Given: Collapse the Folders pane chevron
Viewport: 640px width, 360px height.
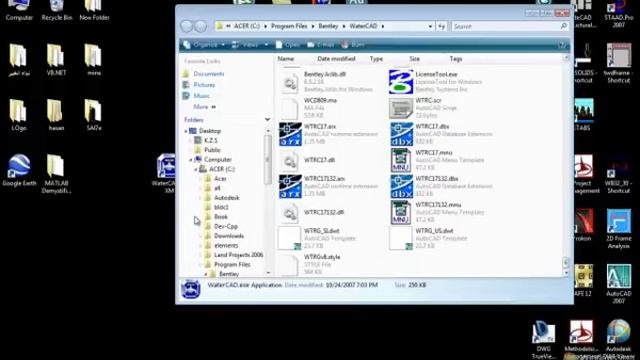Looking at the screenshot, I should click(267, 120).
